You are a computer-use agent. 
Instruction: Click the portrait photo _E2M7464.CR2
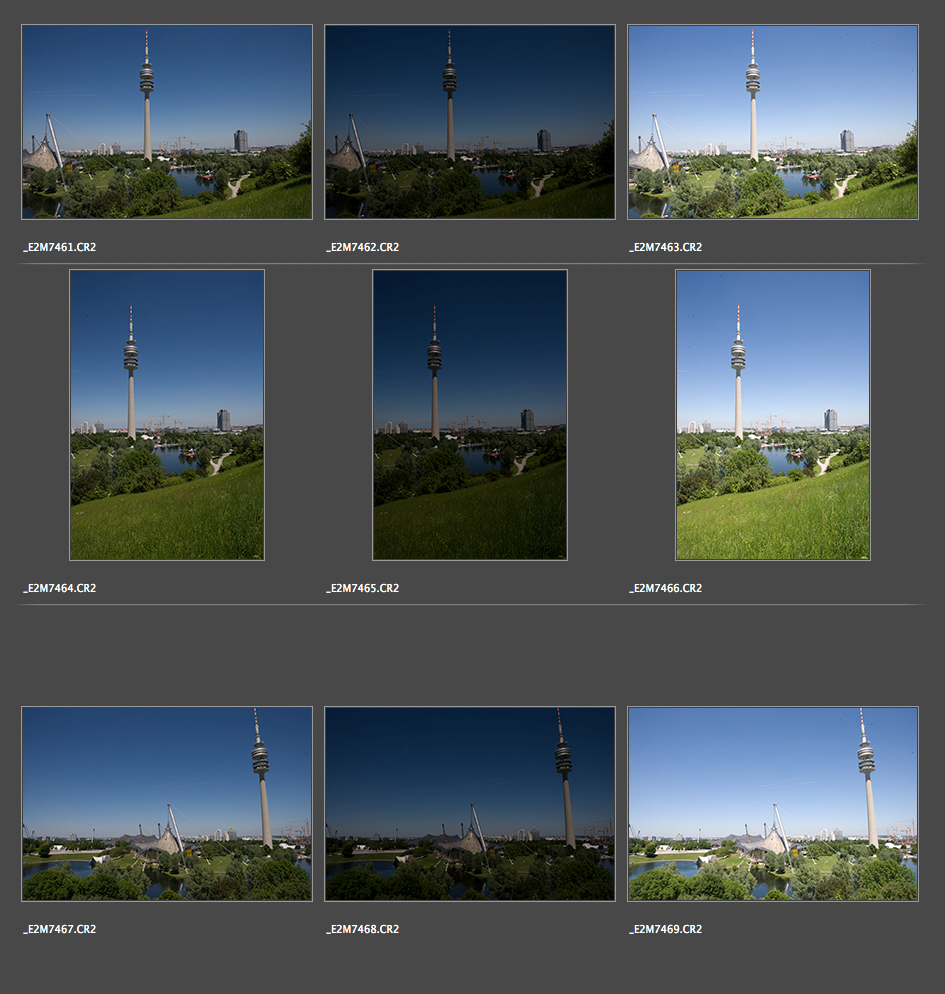(x=167, y=415)
